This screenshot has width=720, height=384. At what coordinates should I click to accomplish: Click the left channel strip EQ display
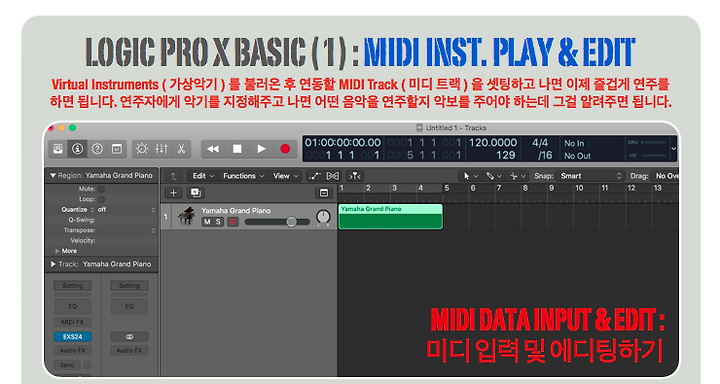tap(73, 306)
